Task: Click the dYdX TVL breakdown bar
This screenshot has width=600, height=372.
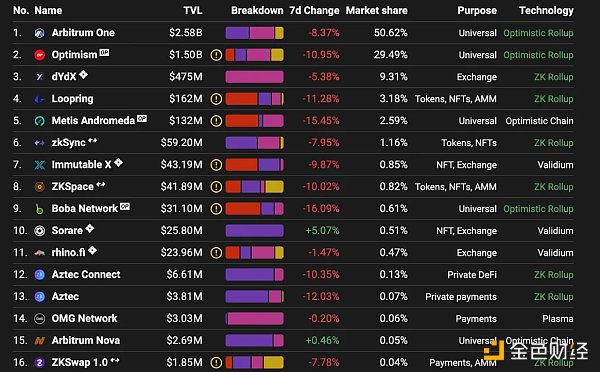Action: (x=254, y=77)
